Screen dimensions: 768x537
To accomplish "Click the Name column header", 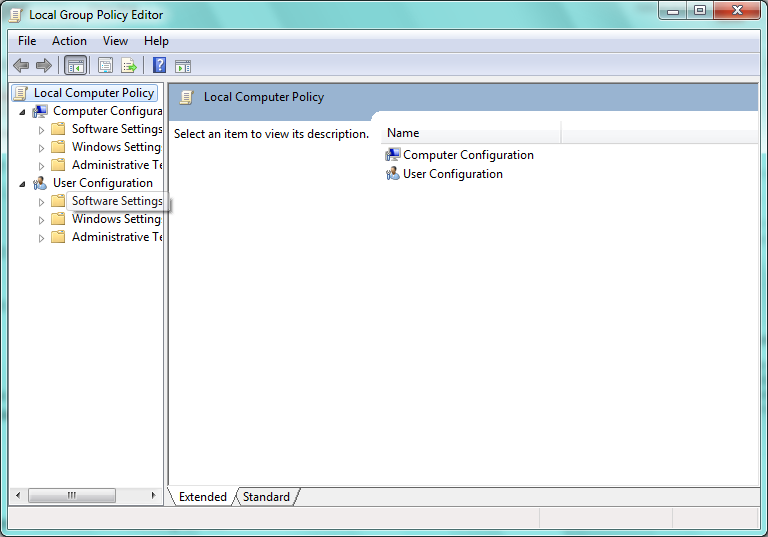I will point(471,133).
